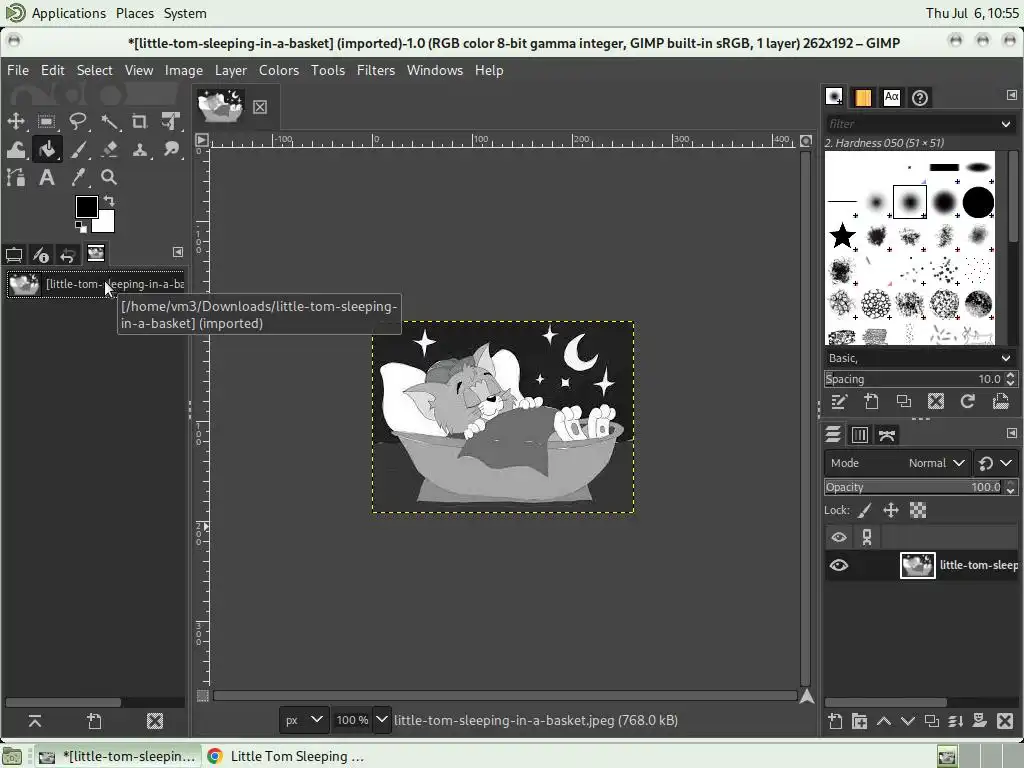Switch to the Fonts tab
Screen dimensions: 1024x768
[x=891, y=97]
